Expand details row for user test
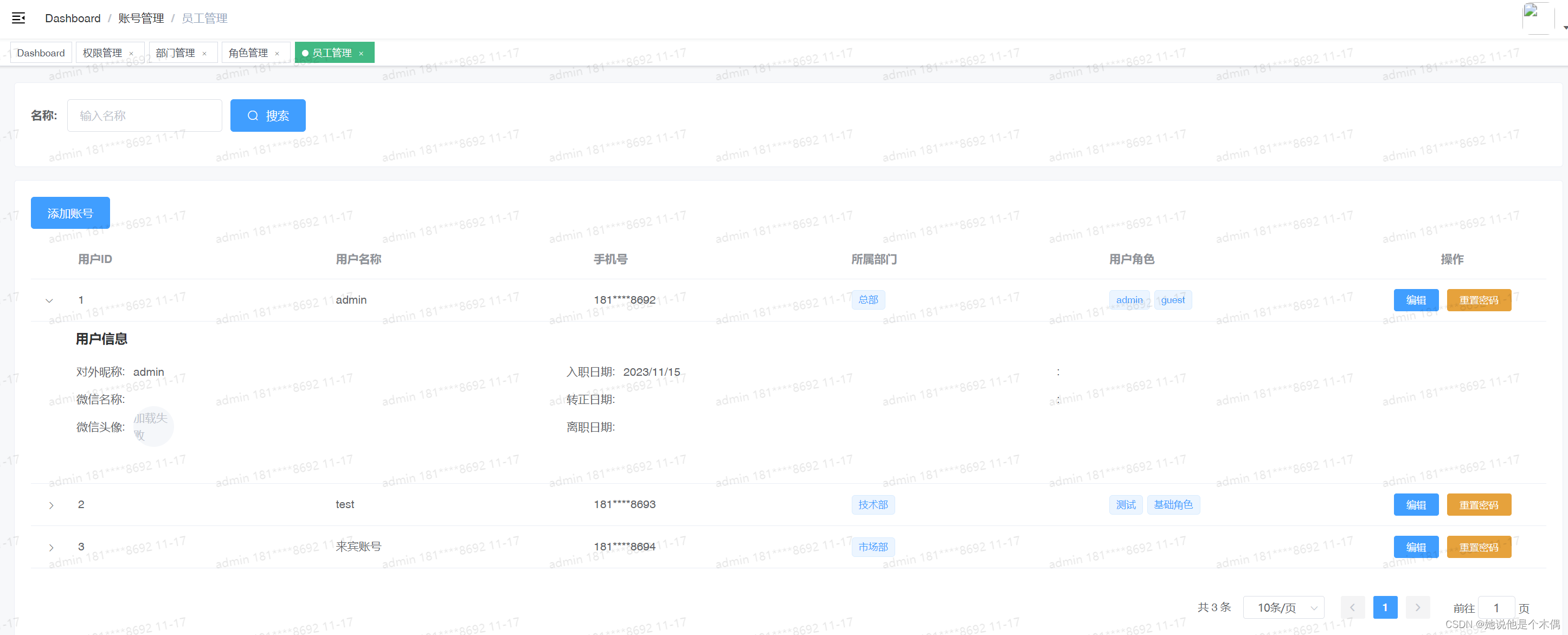The image size is (1568, 635). 51,505
